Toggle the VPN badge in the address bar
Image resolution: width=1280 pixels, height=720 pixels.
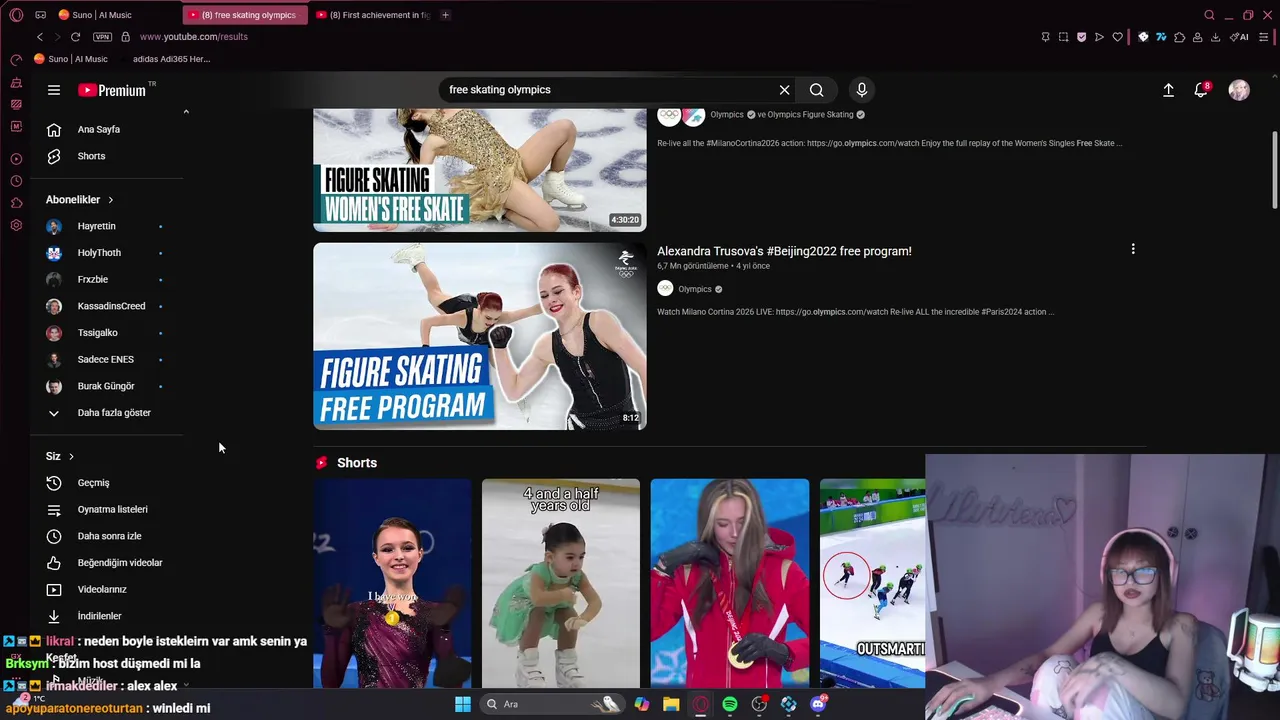102,37
